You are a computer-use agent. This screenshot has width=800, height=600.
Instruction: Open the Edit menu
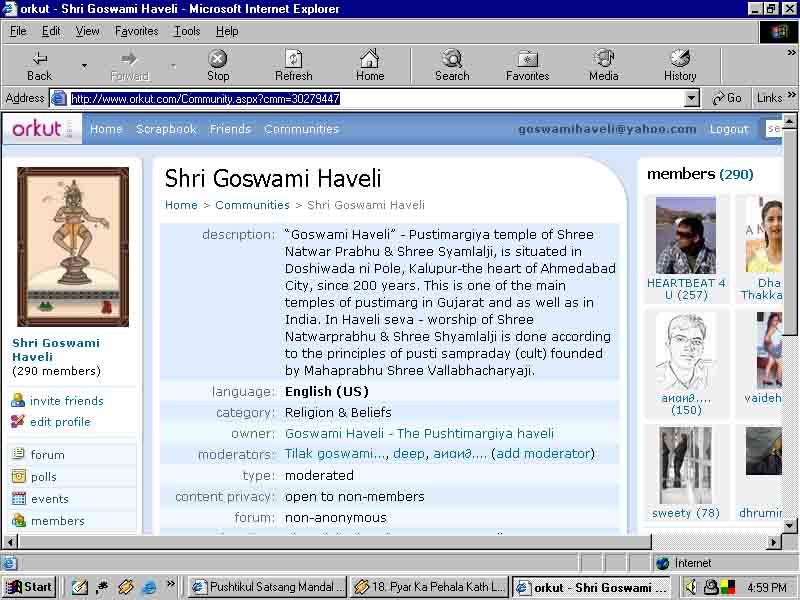point(51,31)
